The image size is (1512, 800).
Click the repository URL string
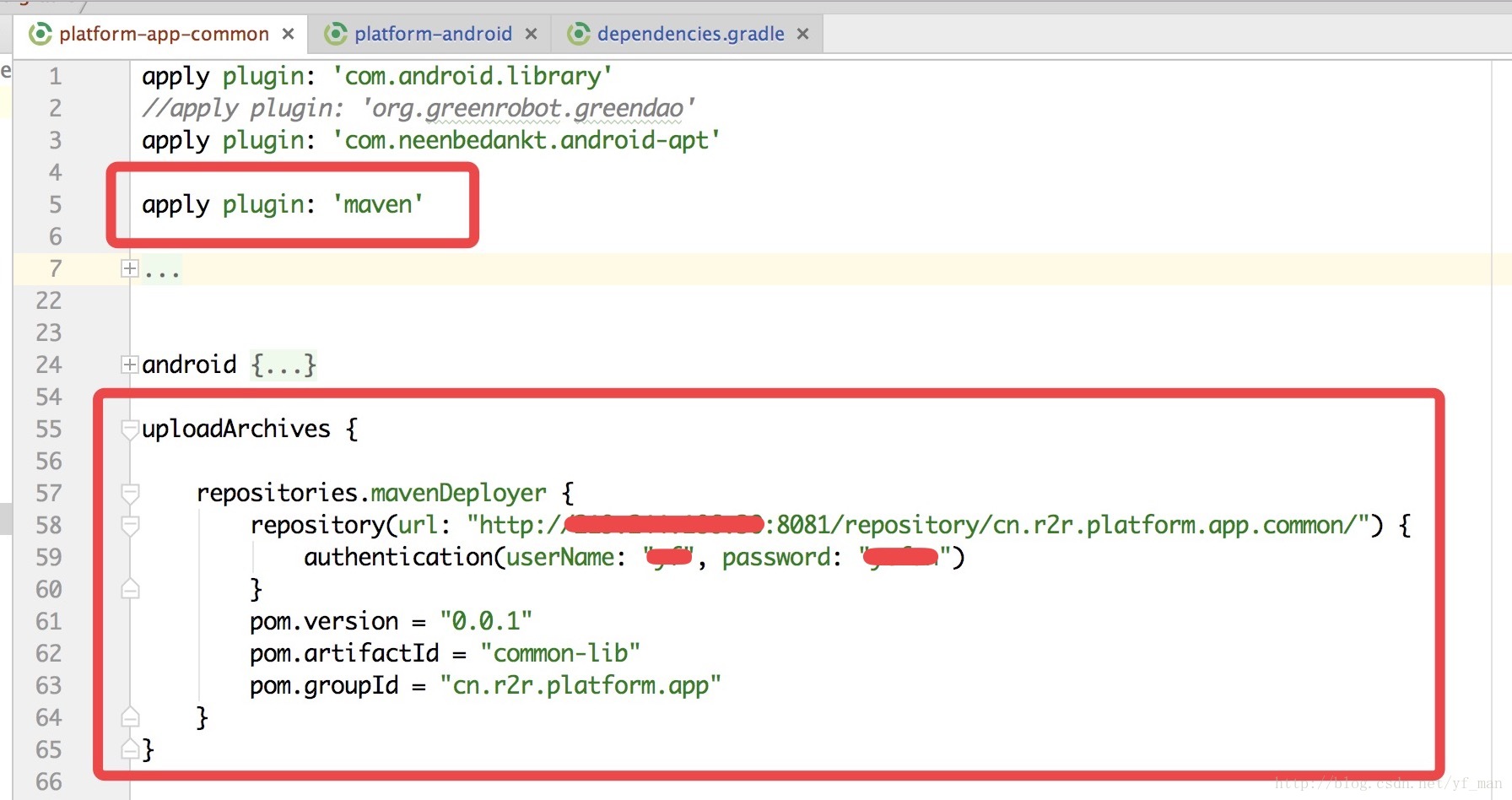[918, 526]
